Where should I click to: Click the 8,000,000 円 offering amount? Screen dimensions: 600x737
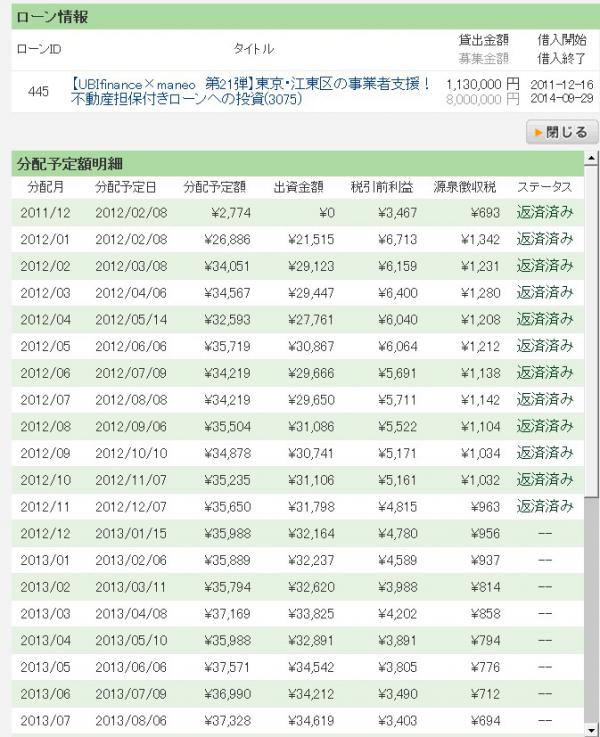point(483,99)
